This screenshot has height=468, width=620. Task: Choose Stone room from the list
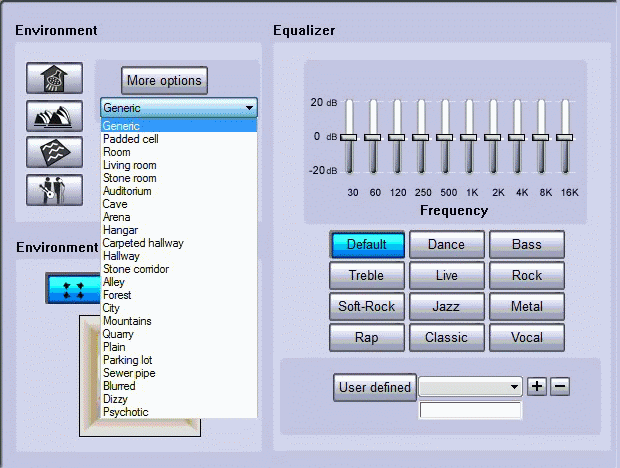click(x=179, y=178)
